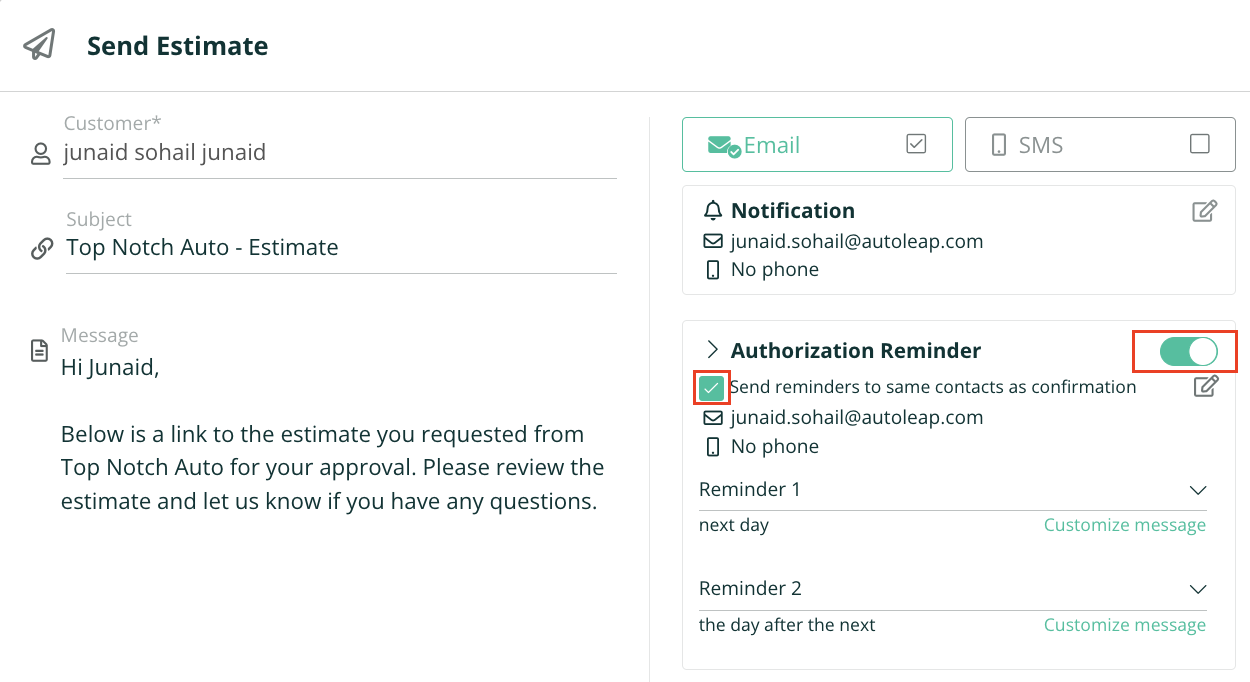Edit the Notification contacts with pencil icon

(1205, 211)
